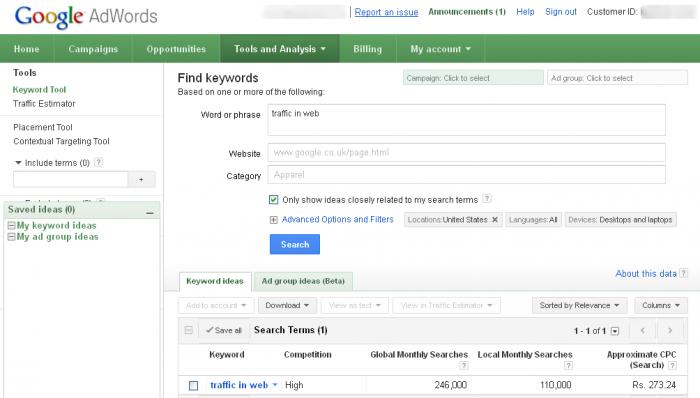Toggle only show closely related ideas checkbox
The height and width of the screenshot is (398, 700).
point(274,199)
